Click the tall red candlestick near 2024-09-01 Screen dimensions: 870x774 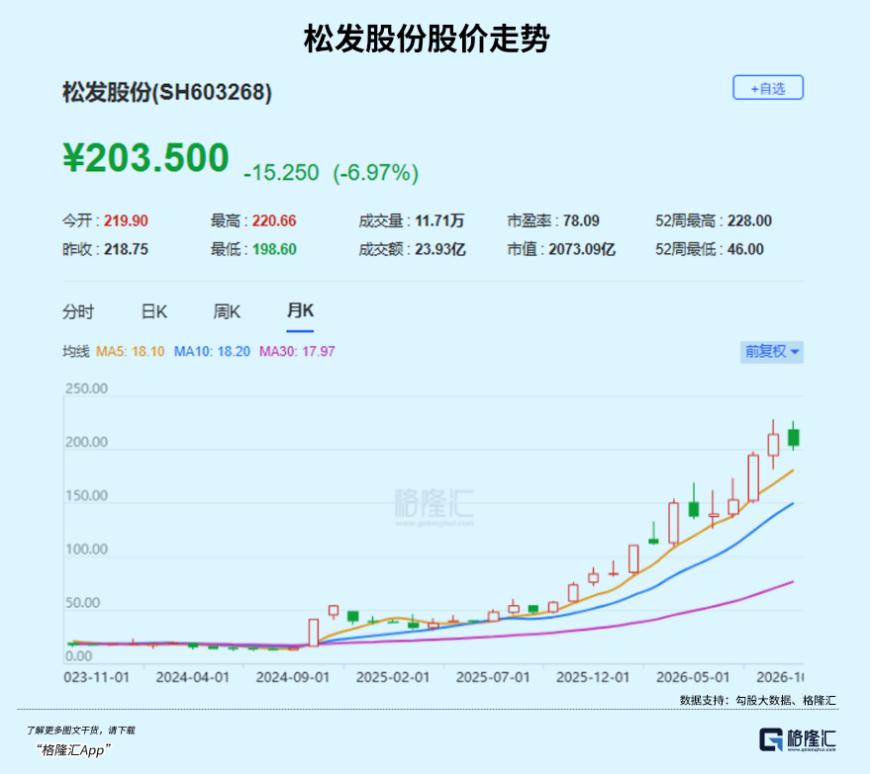point(313,633)
